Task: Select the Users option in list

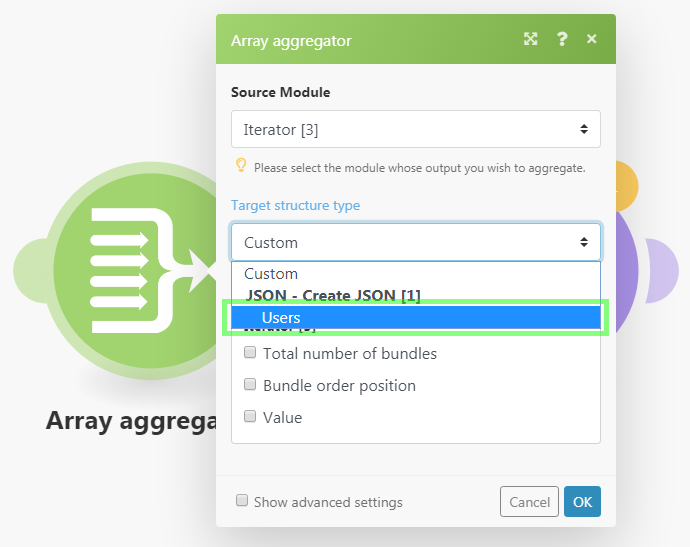Action: pos(416,317)
